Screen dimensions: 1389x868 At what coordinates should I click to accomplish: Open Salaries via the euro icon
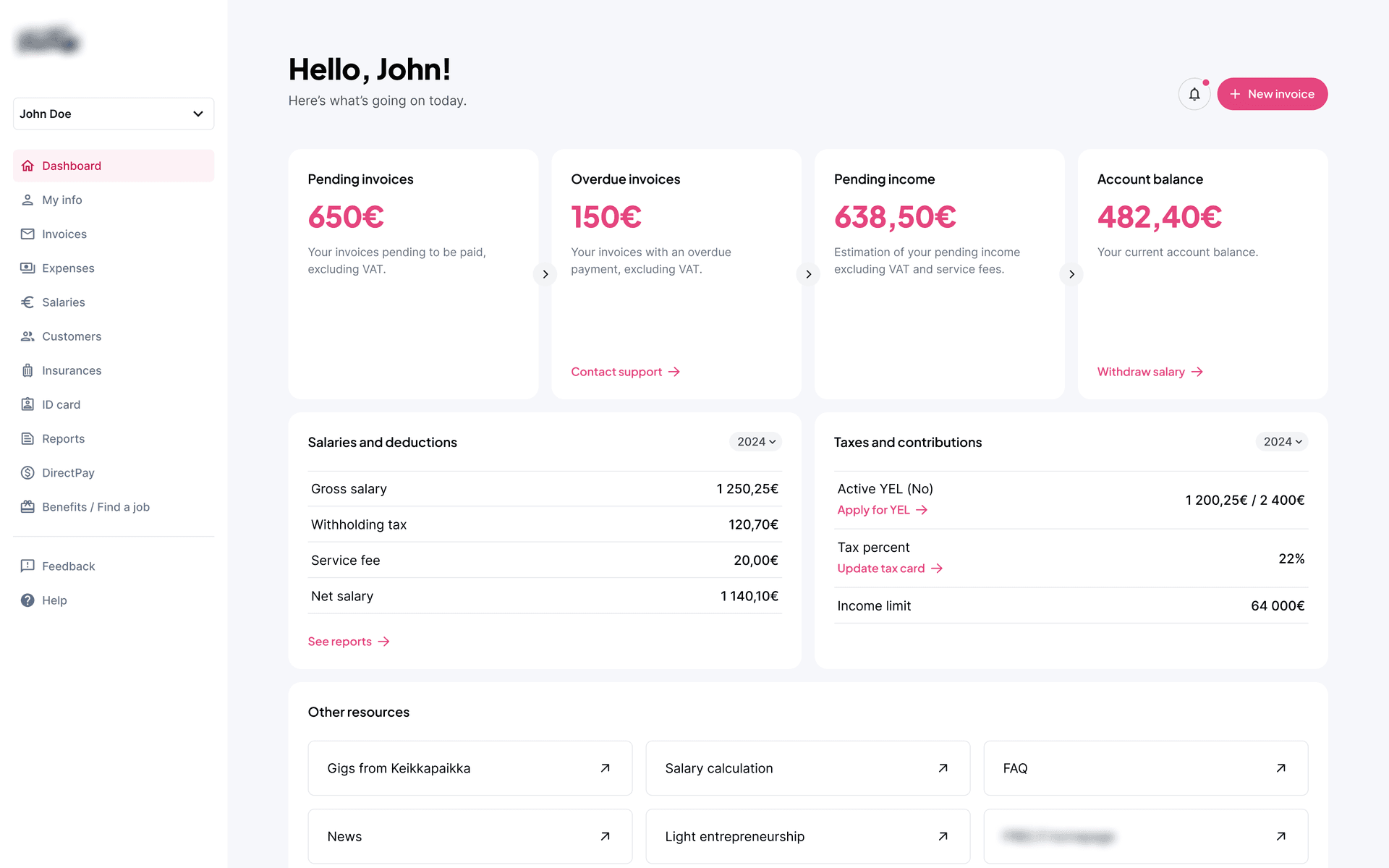point(27,302)
